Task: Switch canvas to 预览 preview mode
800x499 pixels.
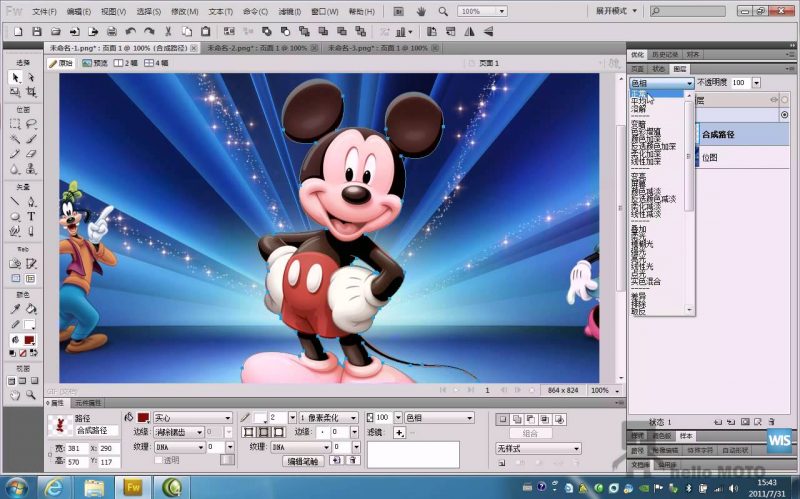Action: coord(96,62)
